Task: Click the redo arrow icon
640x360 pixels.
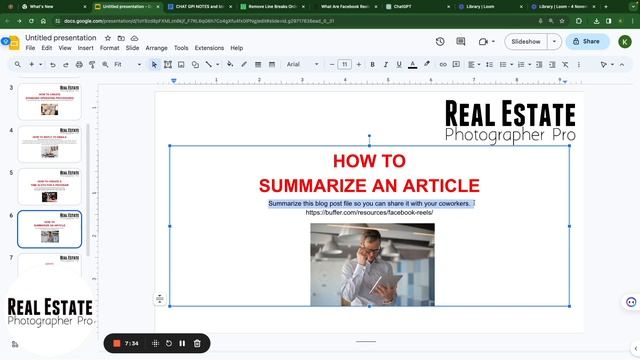Action: (66, 64)
